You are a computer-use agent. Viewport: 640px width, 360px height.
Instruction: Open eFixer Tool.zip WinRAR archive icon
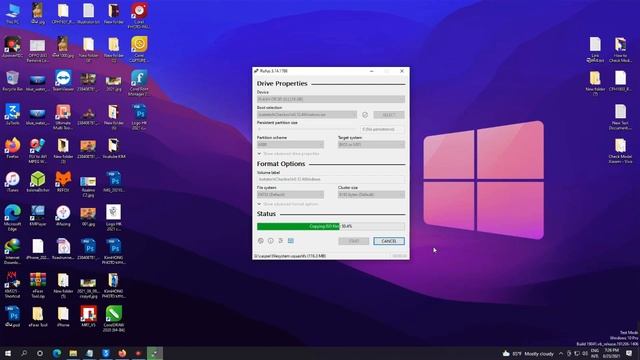click(x=38, y=285)
